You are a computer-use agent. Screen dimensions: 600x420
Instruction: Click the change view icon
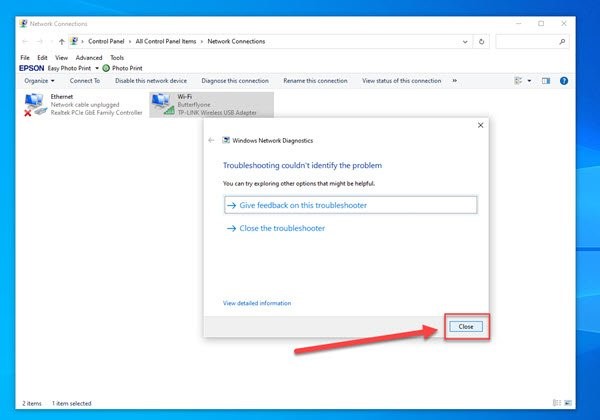pos(518,81)
